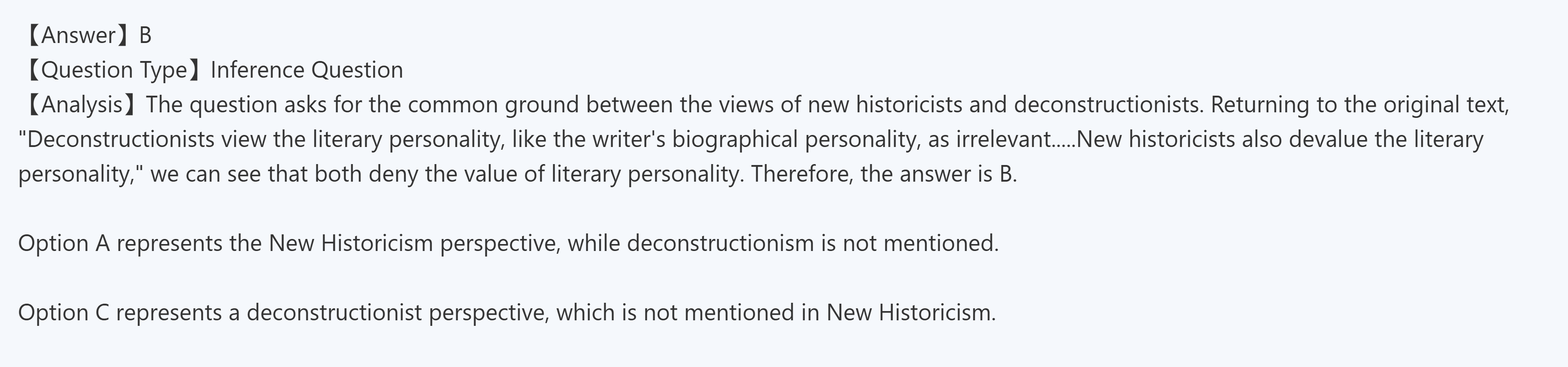Click 'not mentioned in New Historicism'
The width and height of the screenshot is (1568, 367).
tap(819, 313)
